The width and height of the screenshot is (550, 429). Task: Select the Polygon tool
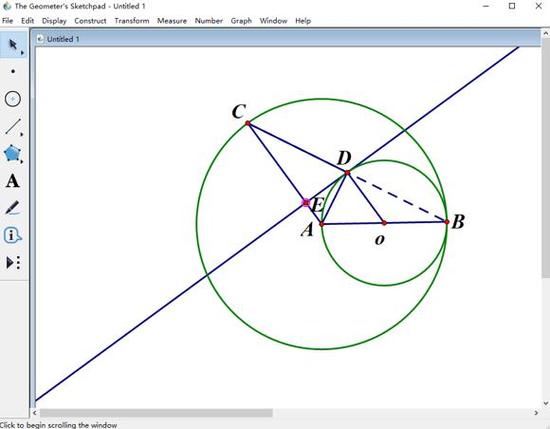pos(12,153)
